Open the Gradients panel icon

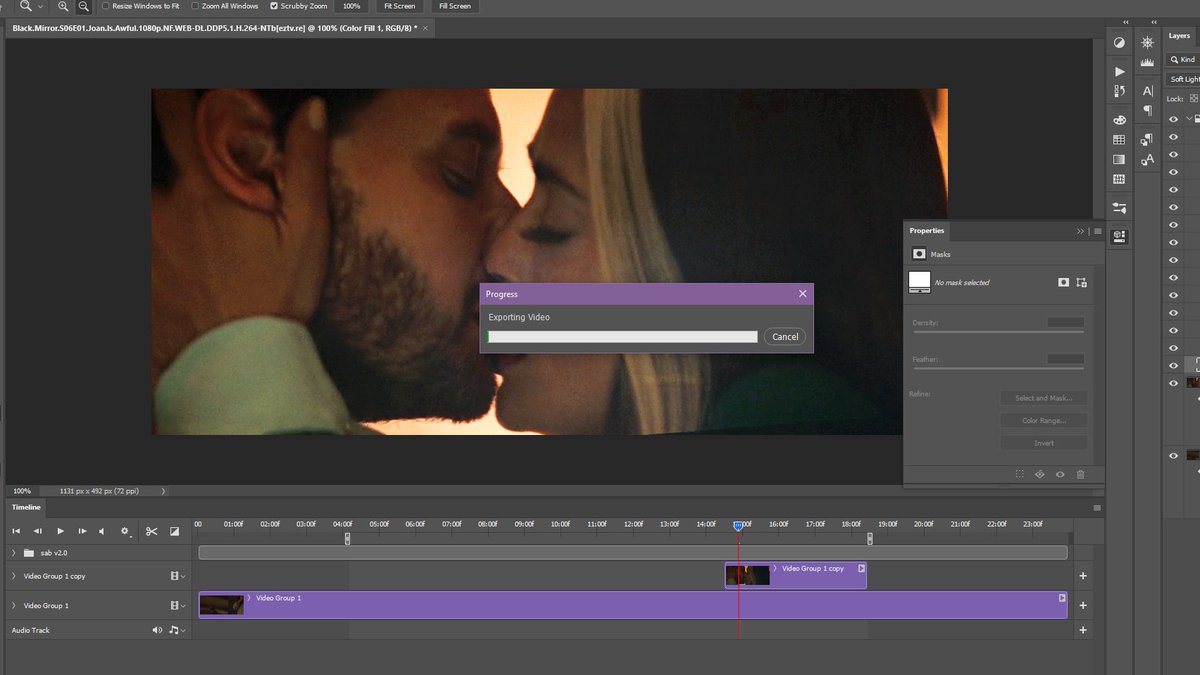pyautogui.click(x=1119, y=159)
